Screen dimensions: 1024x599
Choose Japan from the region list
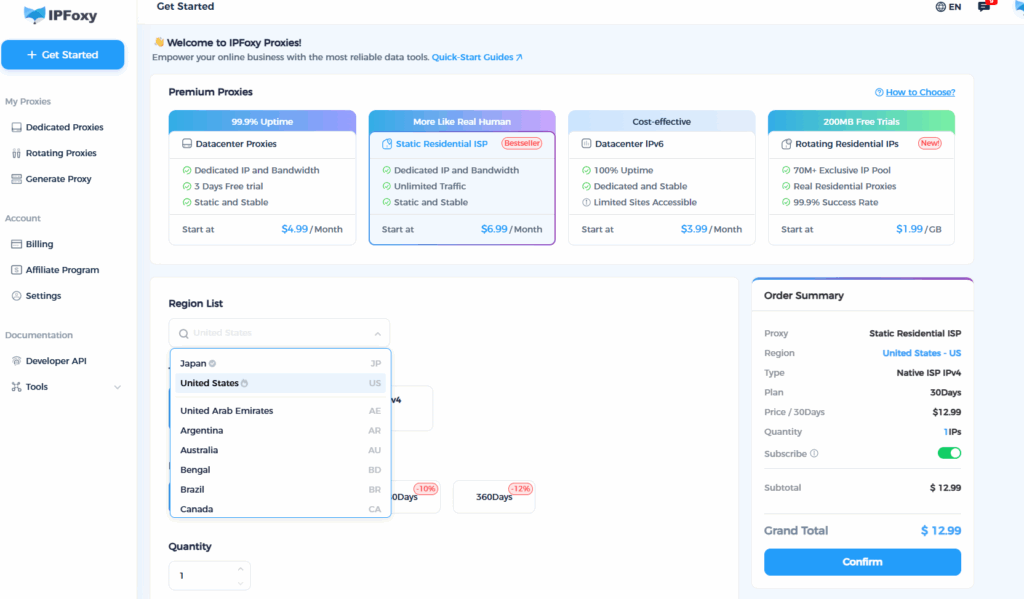(x=193, y=364)
